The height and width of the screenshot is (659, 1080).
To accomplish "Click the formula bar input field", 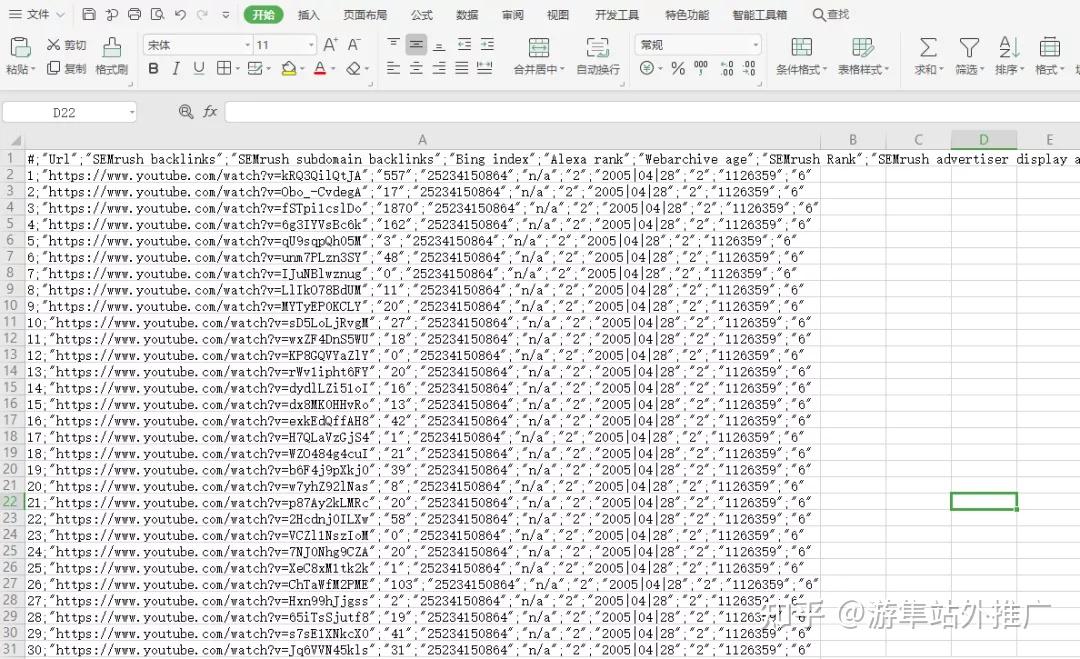I will click(x=652, y=112).
